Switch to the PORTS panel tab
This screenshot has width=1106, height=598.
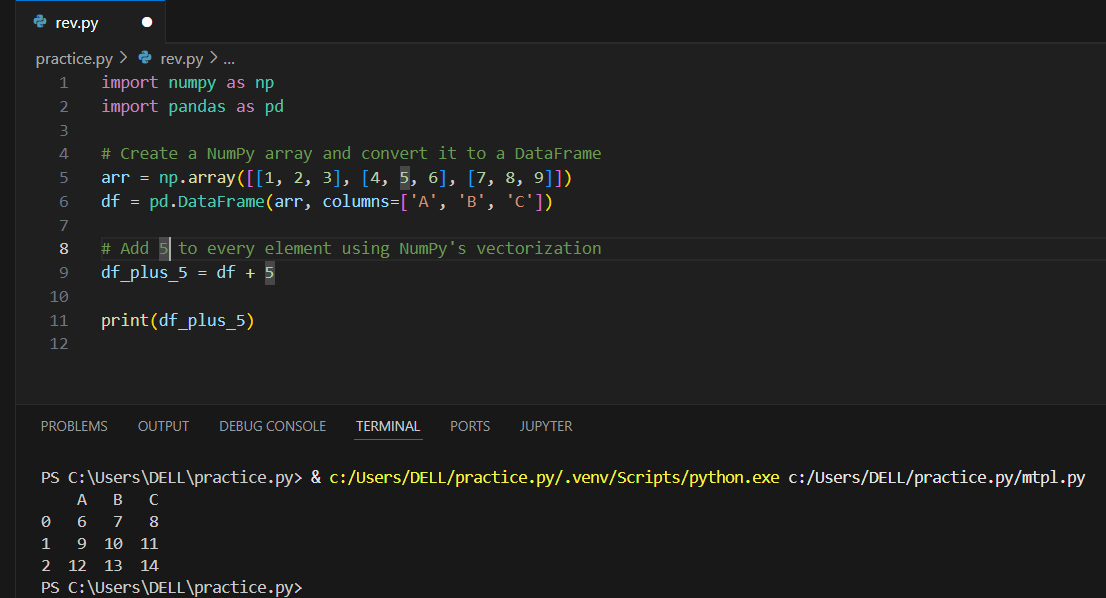coord(470,426)
